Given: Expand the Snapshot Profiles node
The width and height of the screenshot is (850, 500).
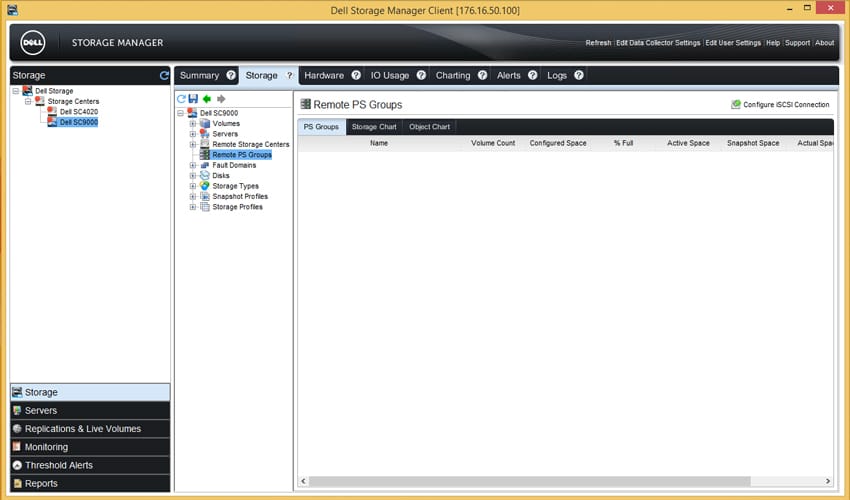Looking at the screenshot, I should [192, 196].
